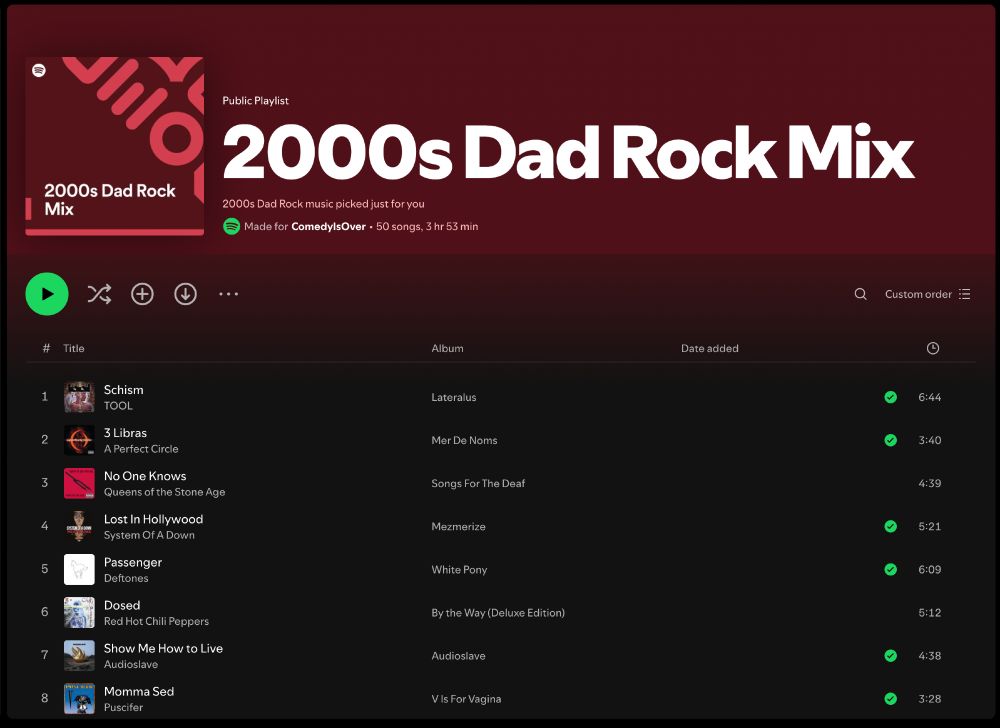The height and width of the screenshot is (728, 1000).
Task: Click the 5:12 duration of Dosed
Action: pos(930,613)
